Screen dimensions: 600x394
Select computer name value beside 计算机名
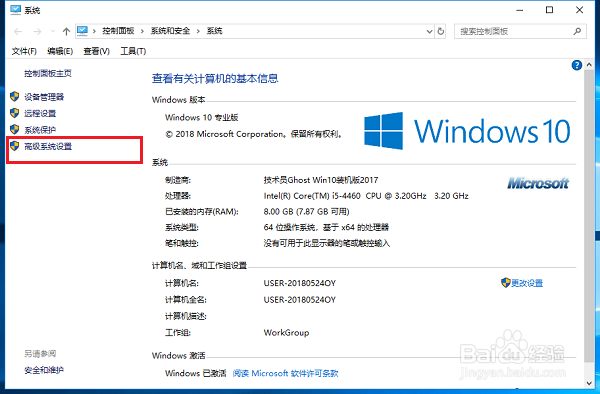coord(300,283)
